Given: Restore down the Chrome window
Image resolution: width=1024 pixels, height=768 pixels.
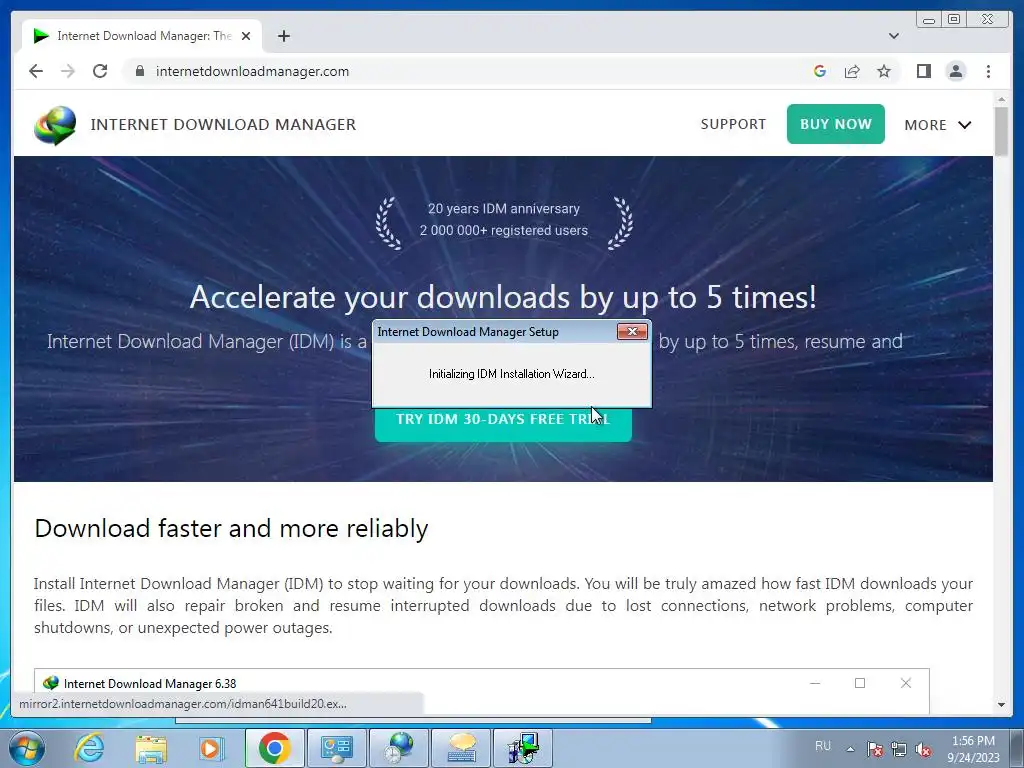Looking at the screenshot, I should point(953,20).
